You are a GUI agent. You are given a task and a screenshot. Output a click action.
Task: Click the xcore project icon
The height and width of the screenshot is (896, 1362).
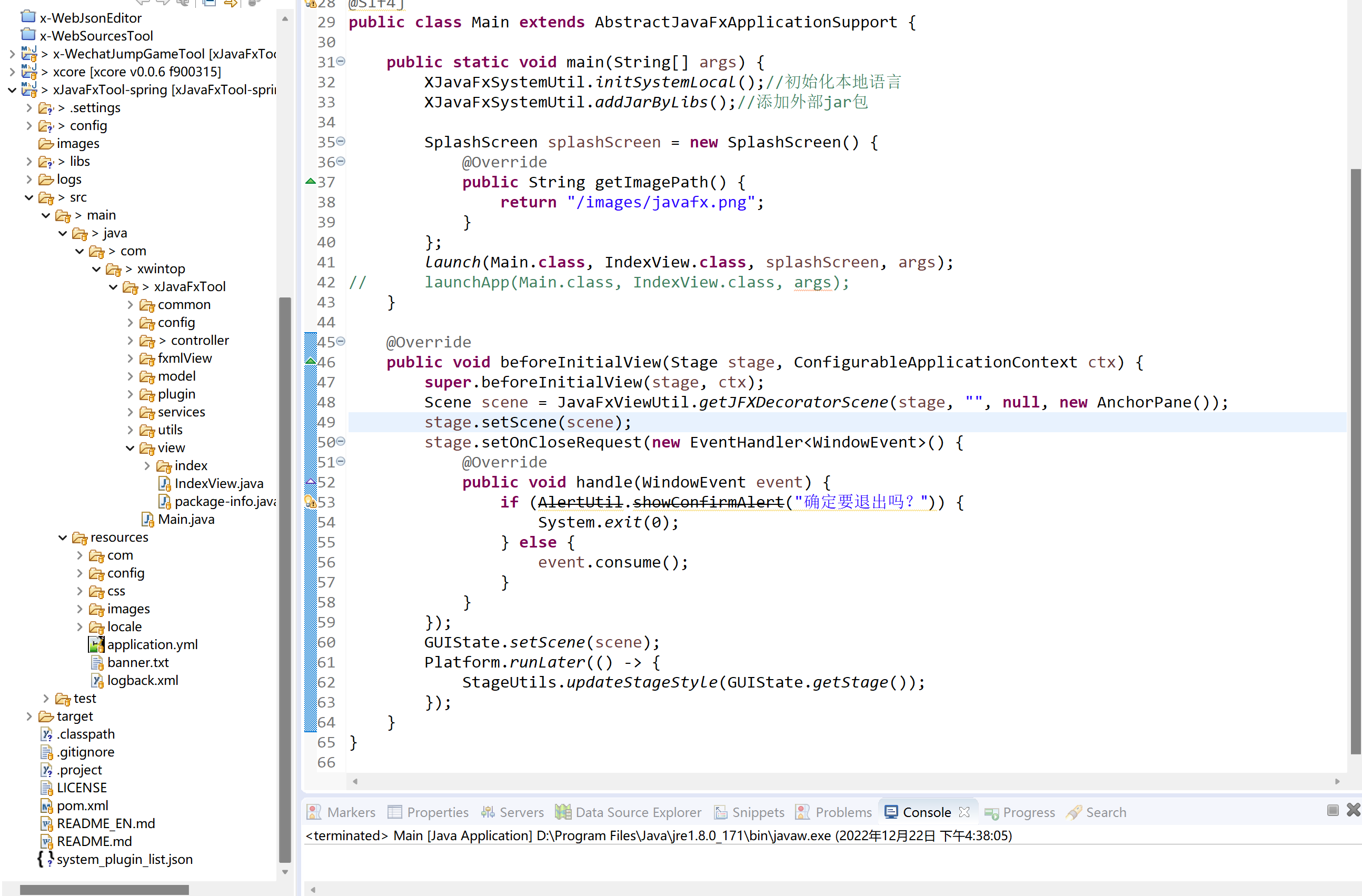28,72
